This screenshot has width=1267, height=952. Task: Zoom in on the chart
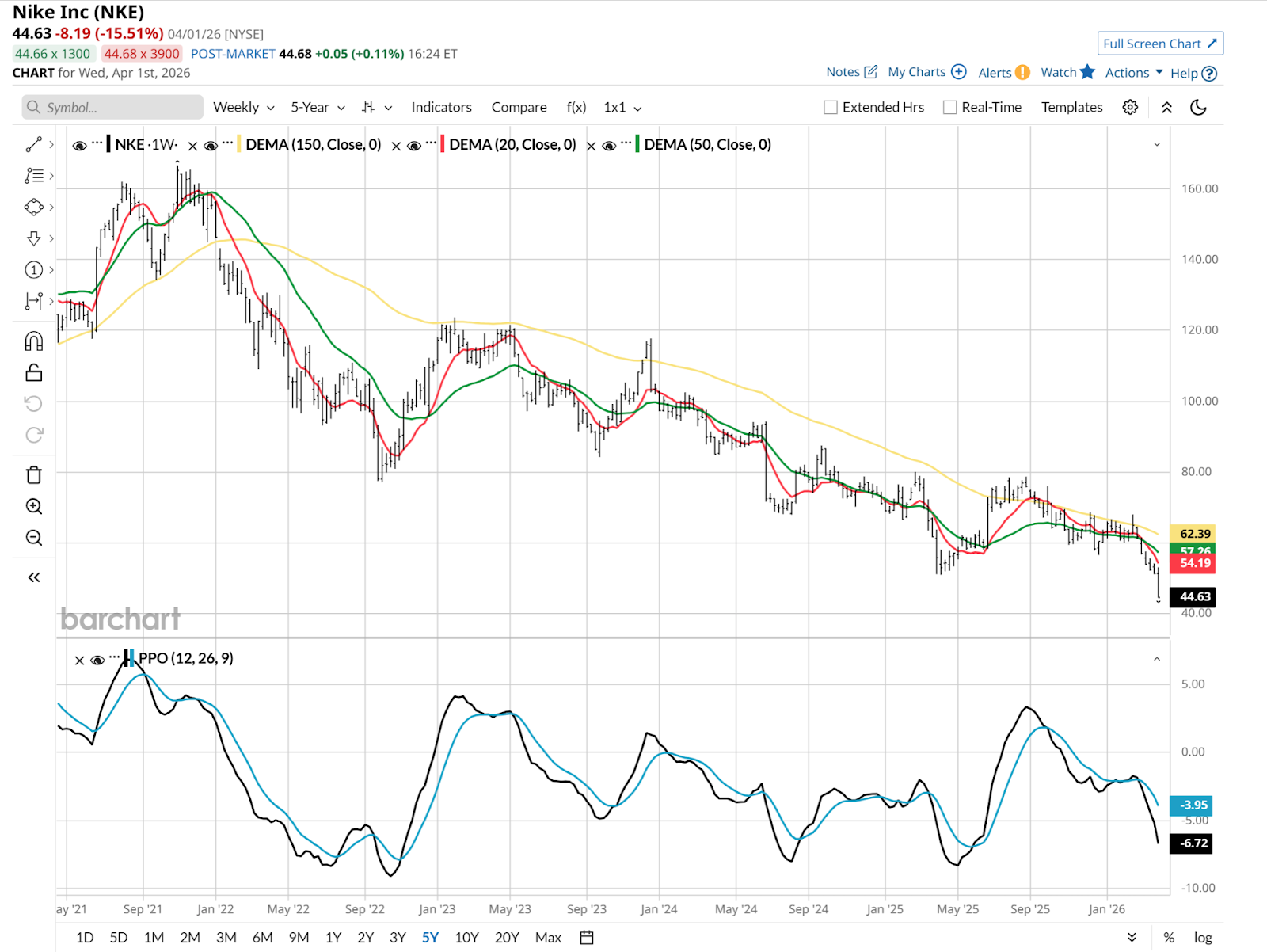(33, 507)
